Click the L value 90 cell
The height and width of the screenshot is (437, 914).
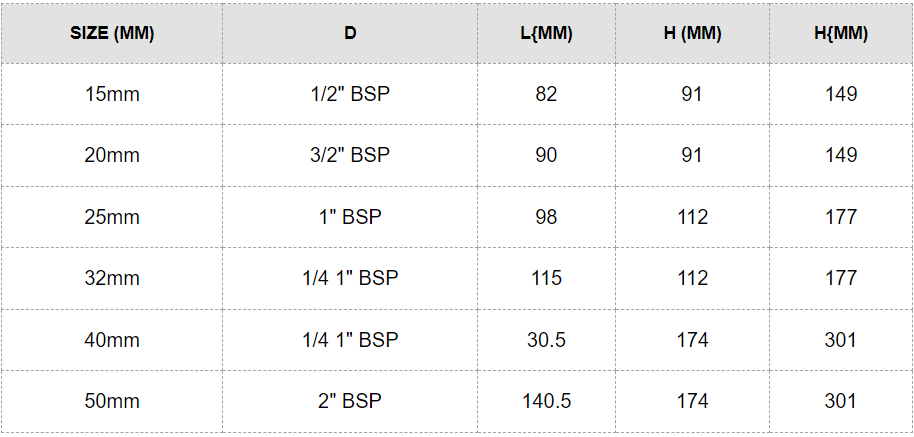546,155
